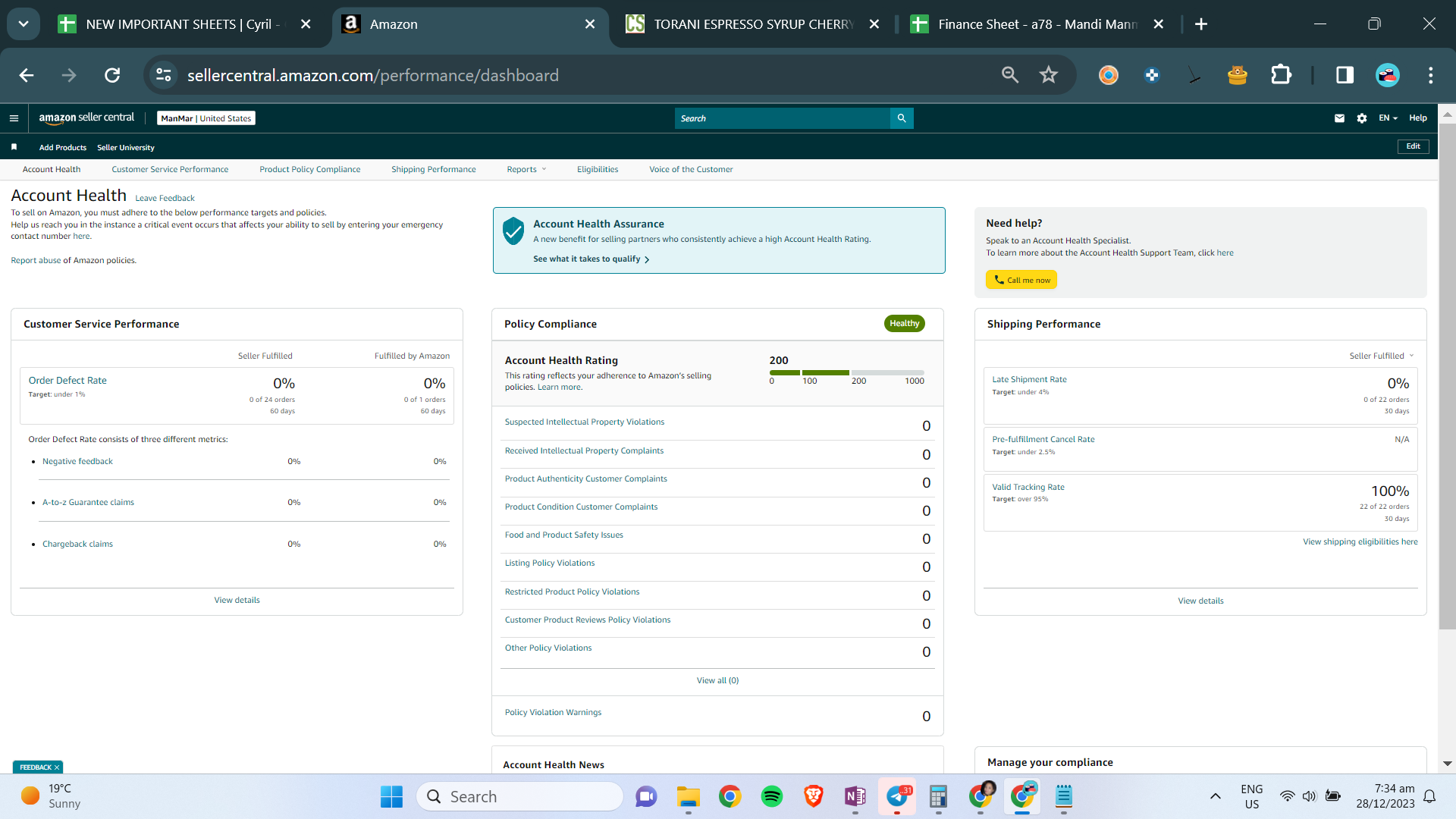Viewport: 1456px width, 819px height.
Task: Click the Windows taskbar Search box
Action: [x=519, y=796]
